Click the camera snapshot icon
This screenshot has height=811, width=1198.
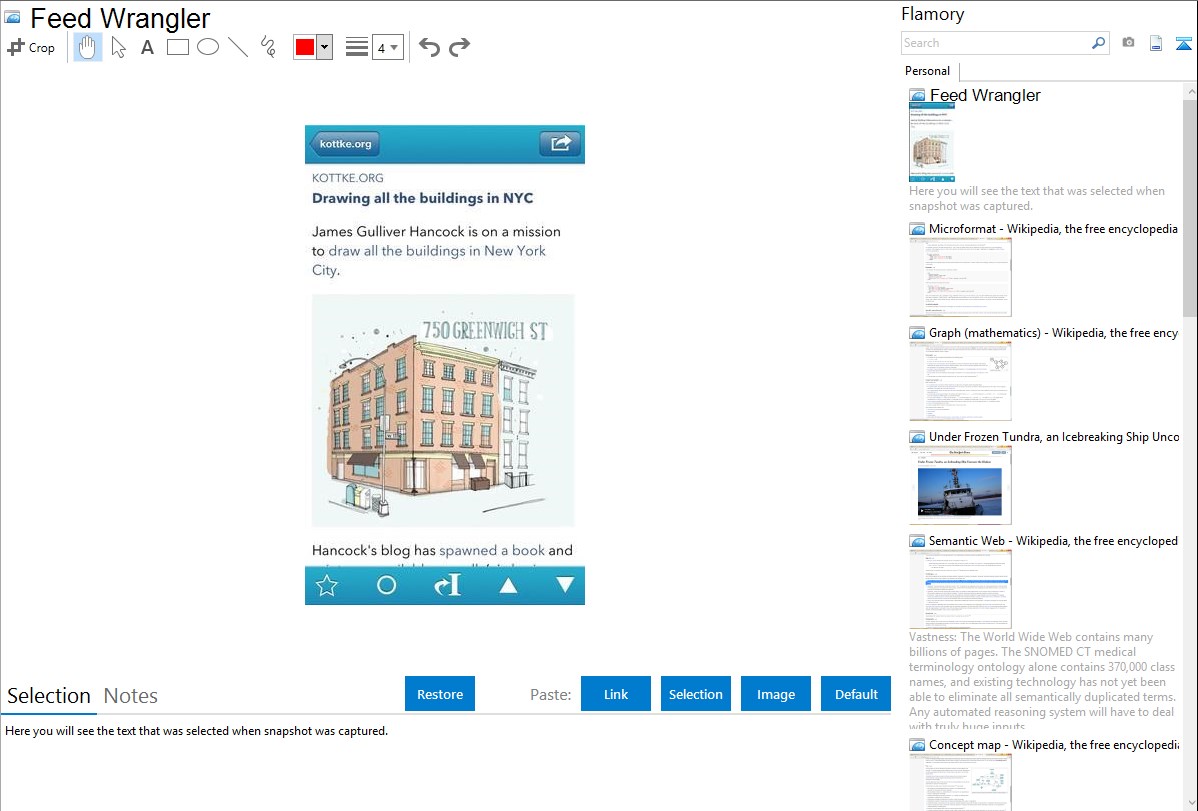coord(1128,43)
